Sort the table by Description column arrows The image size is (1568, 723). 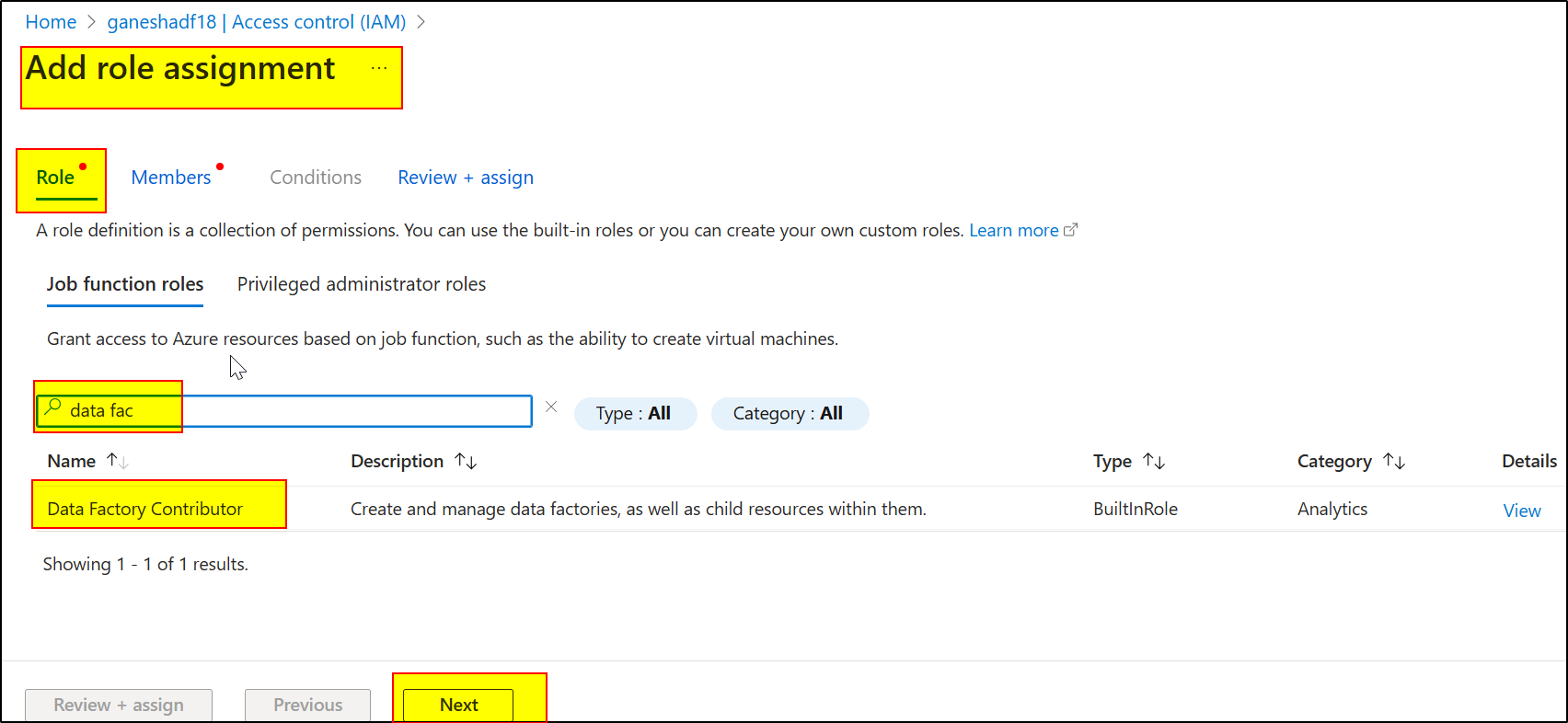[x=466, y=461]
